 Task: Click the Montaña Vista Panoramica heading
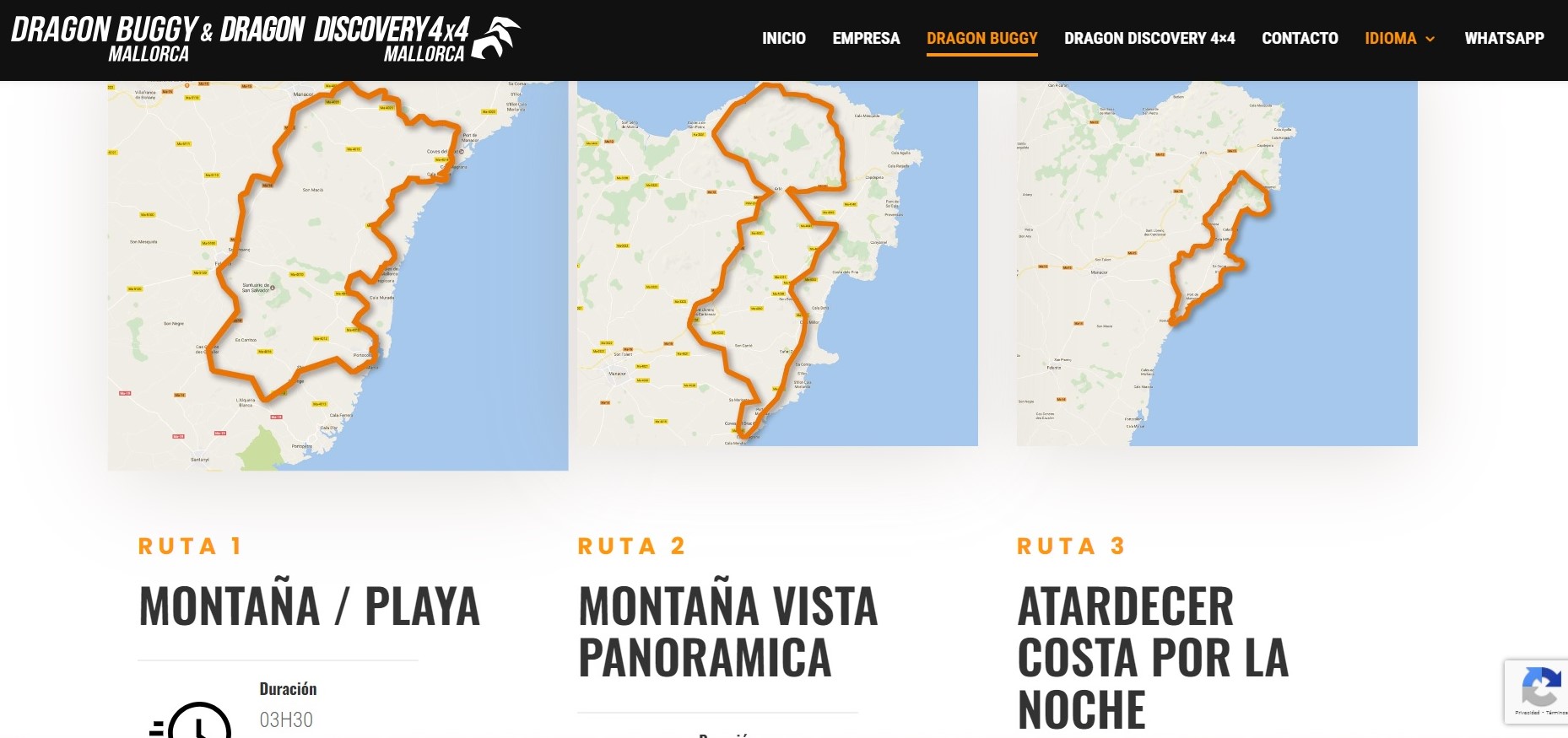point(727,632)
